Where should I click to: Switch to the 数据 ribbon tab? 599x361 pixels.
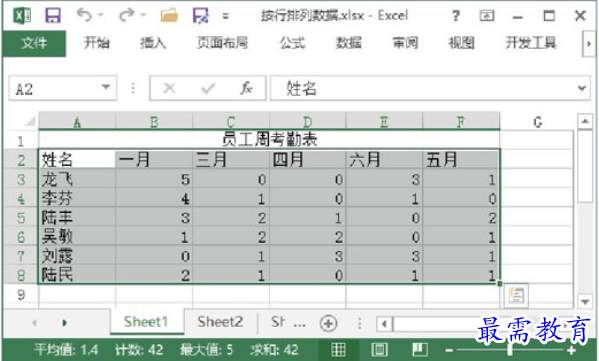(x=348, y=43)
